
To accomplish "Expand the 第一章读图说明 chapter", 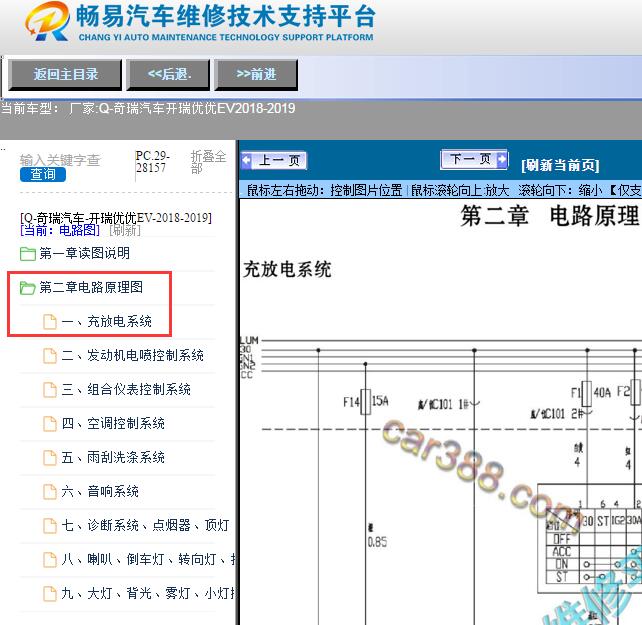I will click(84, 253).
